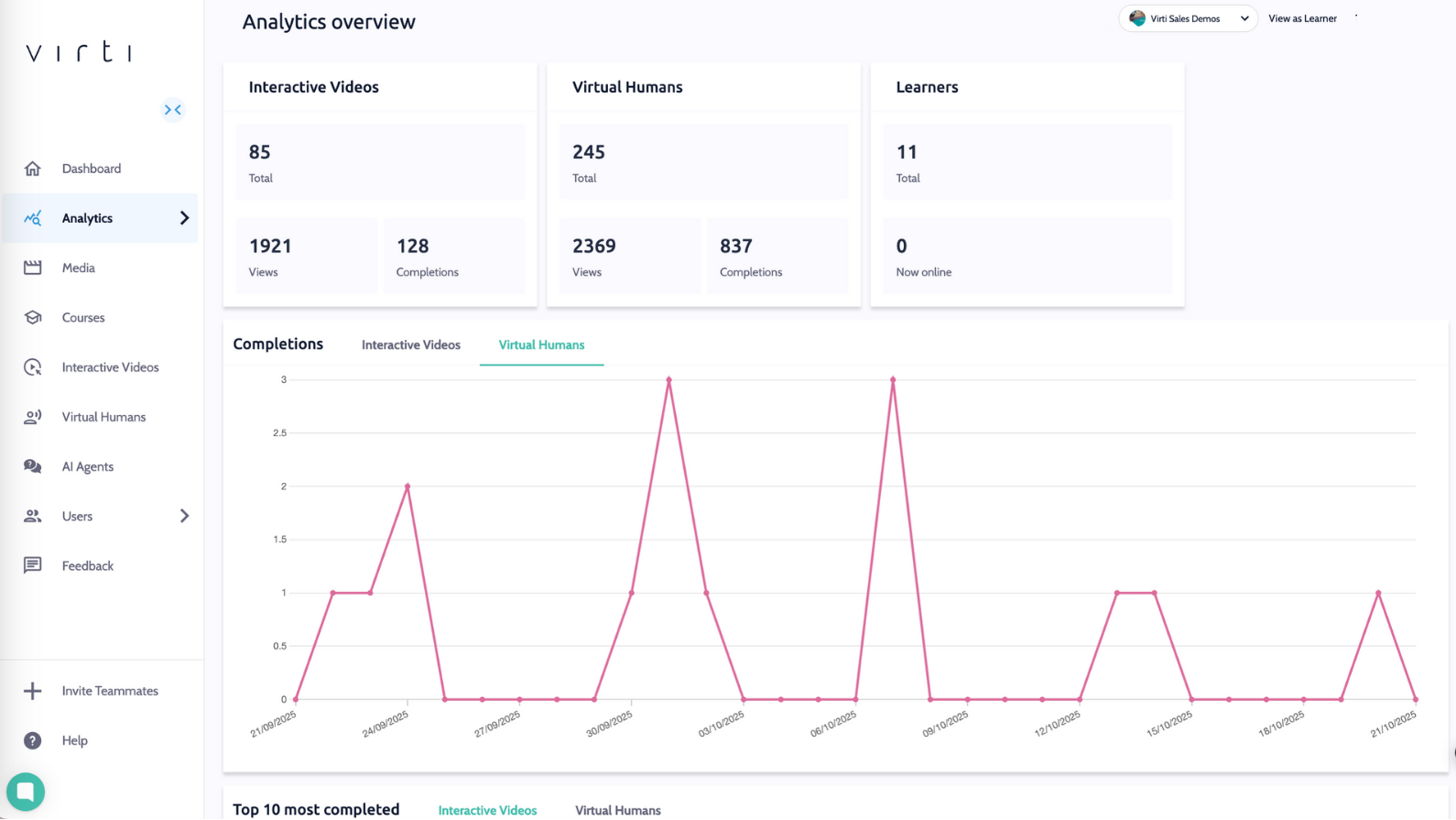Viewport: 1456px width, 820px height.
Task: Select Virtual Humans completions tab
Action: tap(541, 345)
